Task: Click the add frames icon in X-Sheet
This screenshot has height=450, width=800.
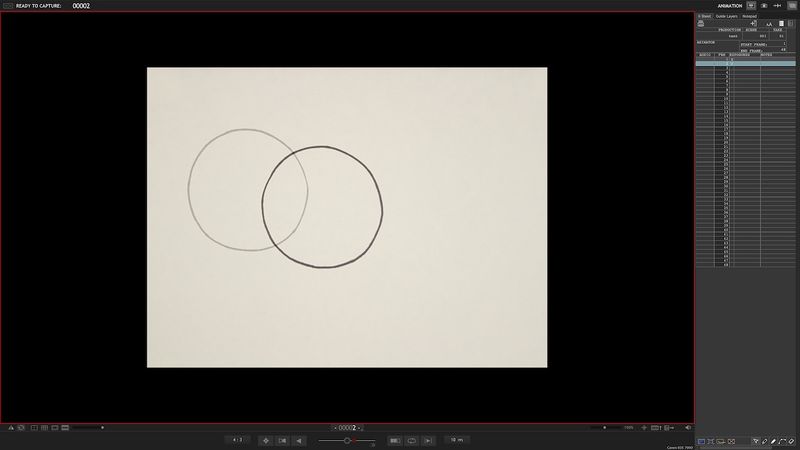Action: [754, 23]
